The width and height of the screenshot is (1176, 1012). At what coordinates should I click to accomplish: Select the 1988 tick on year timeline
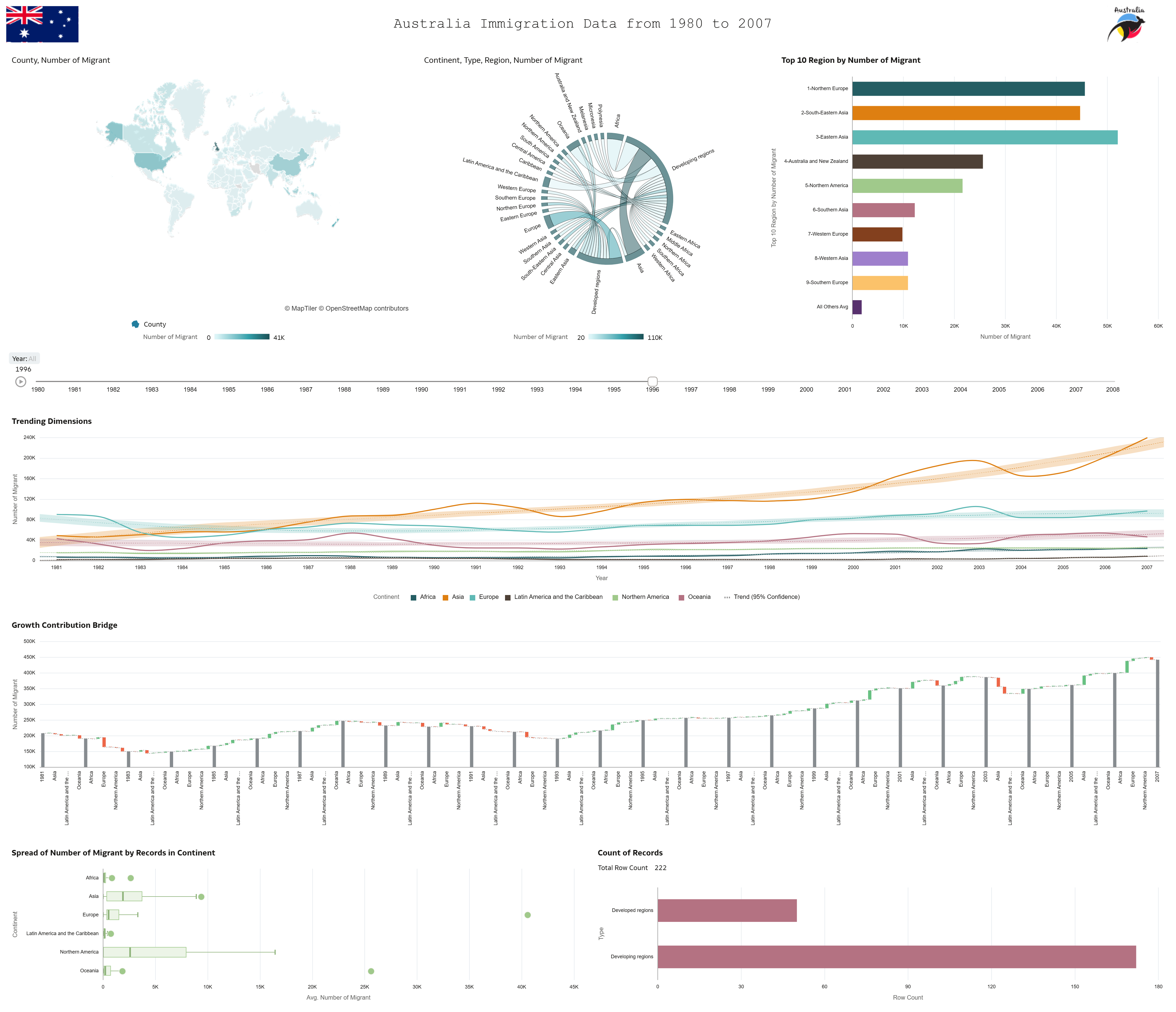tap(344, 389)
